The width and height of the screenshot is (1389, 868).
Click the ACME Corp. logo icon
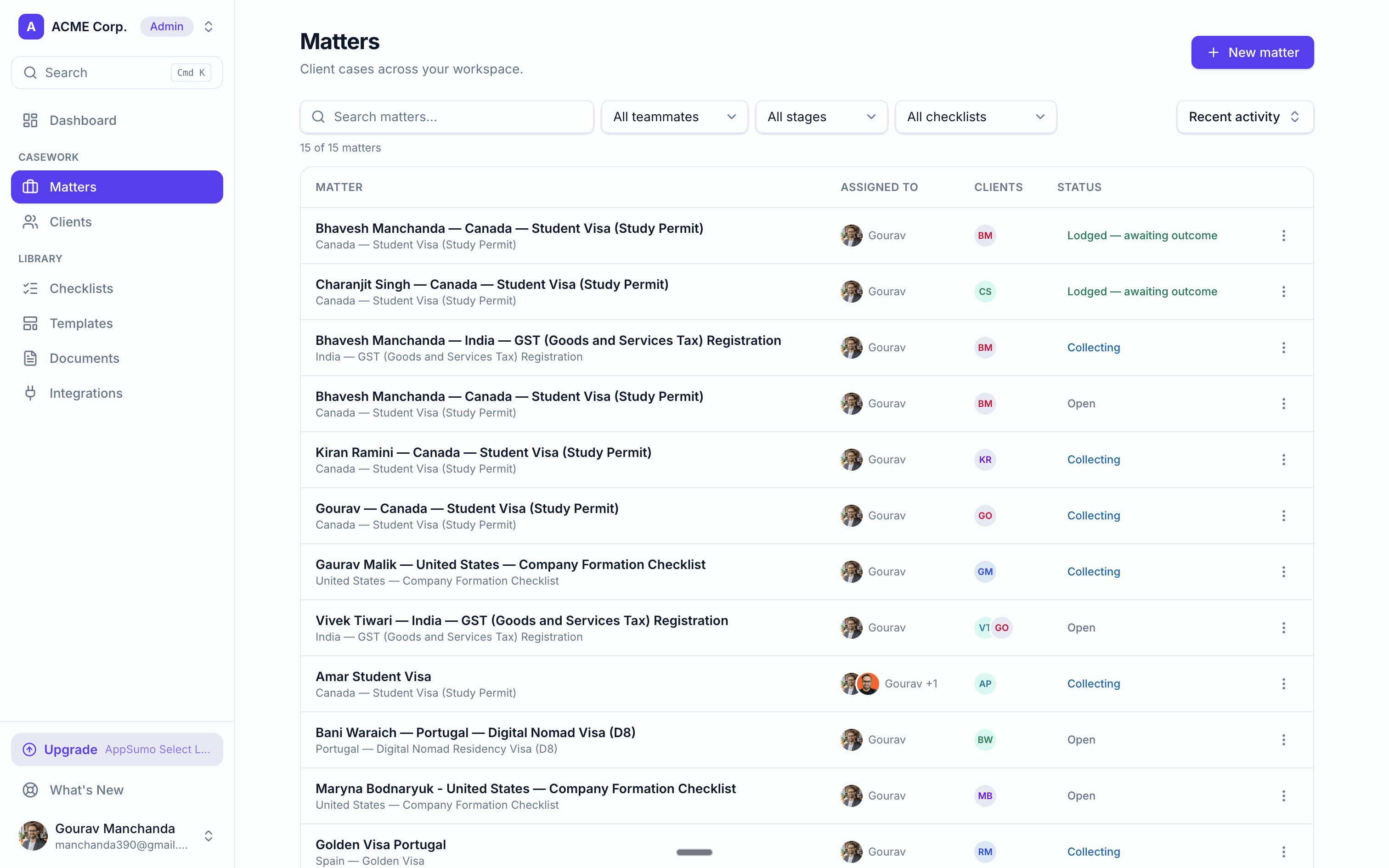pyautogui.click(x=31, y=27)
